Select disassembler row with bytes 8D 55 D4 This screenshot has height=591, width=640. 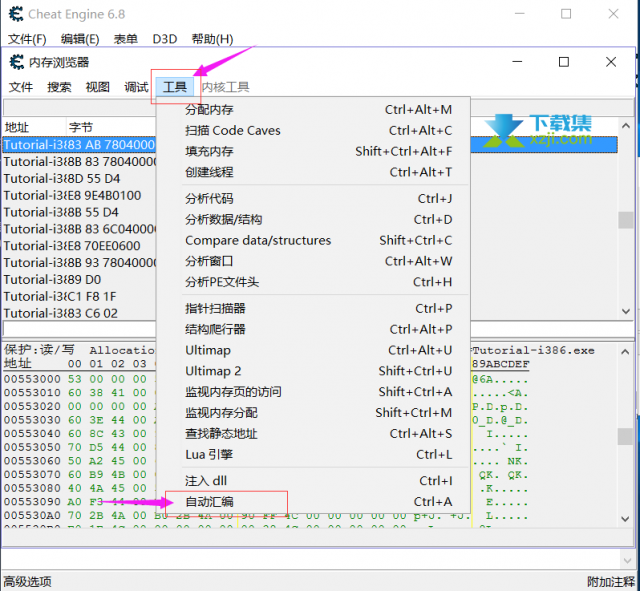pyautogui.click(x=79, y=178)
